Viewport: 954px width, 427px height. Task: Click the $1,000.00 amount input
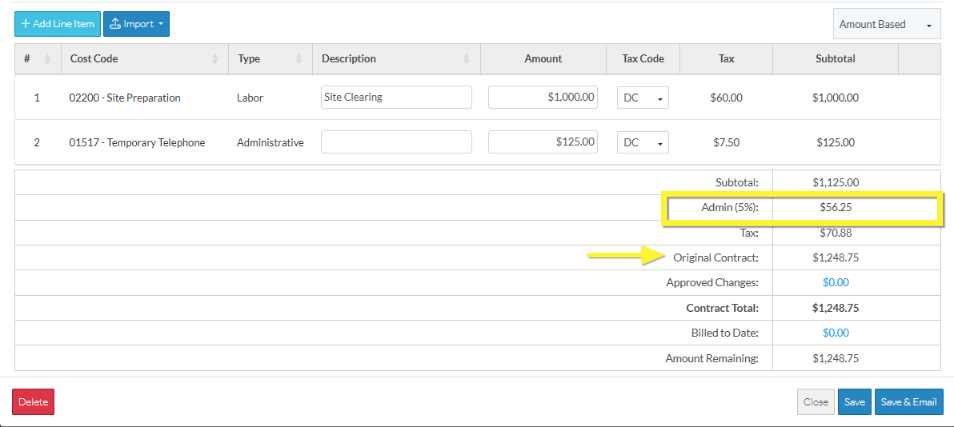pyautogui.click(x=542, y=98)
